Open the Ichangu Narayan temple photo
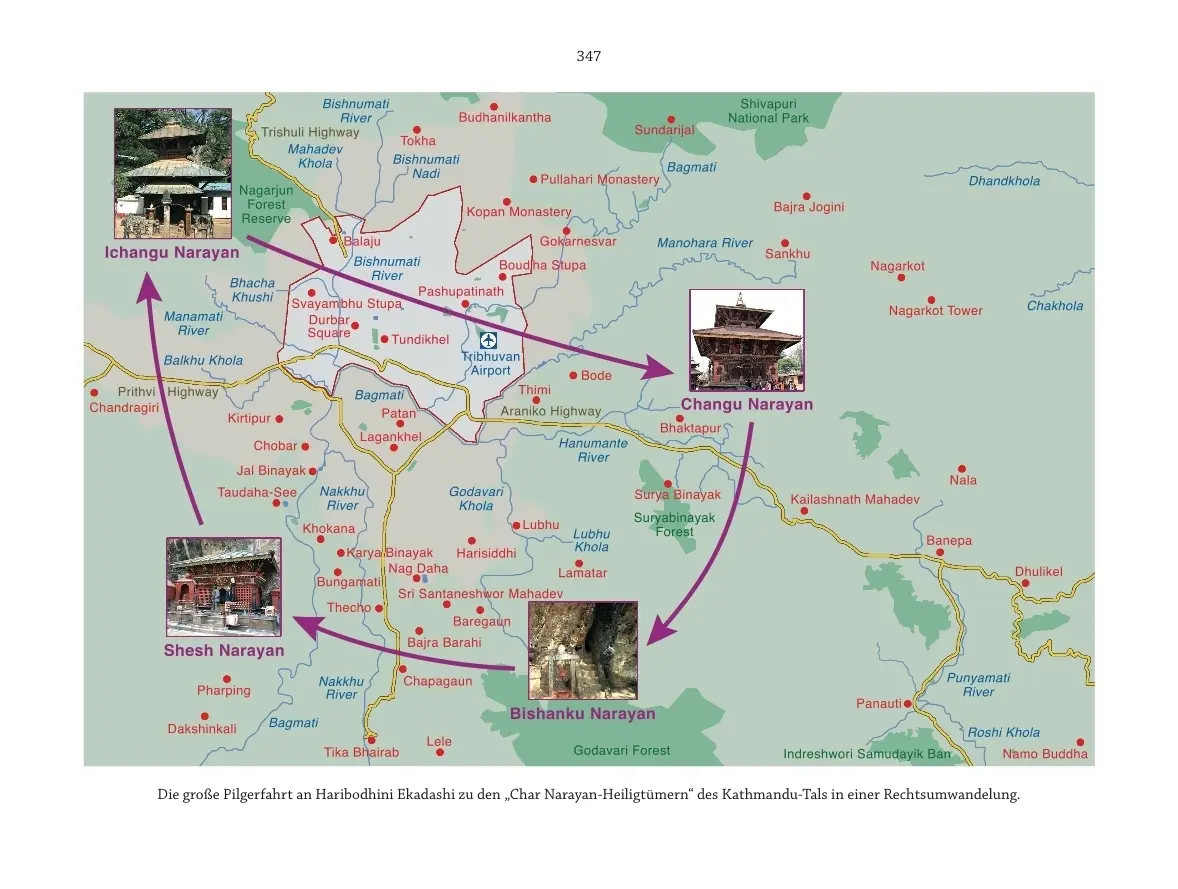 tap(173, 173)
